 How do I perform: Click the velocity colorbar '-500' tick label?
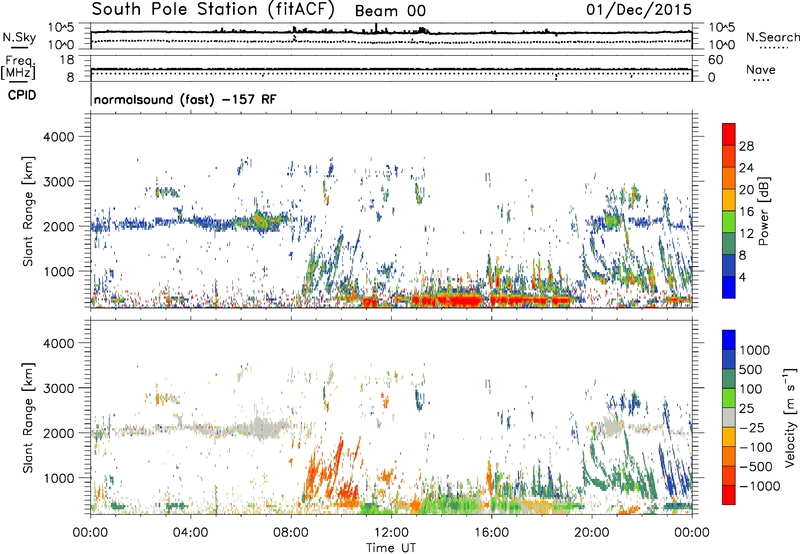pos(755,466)
